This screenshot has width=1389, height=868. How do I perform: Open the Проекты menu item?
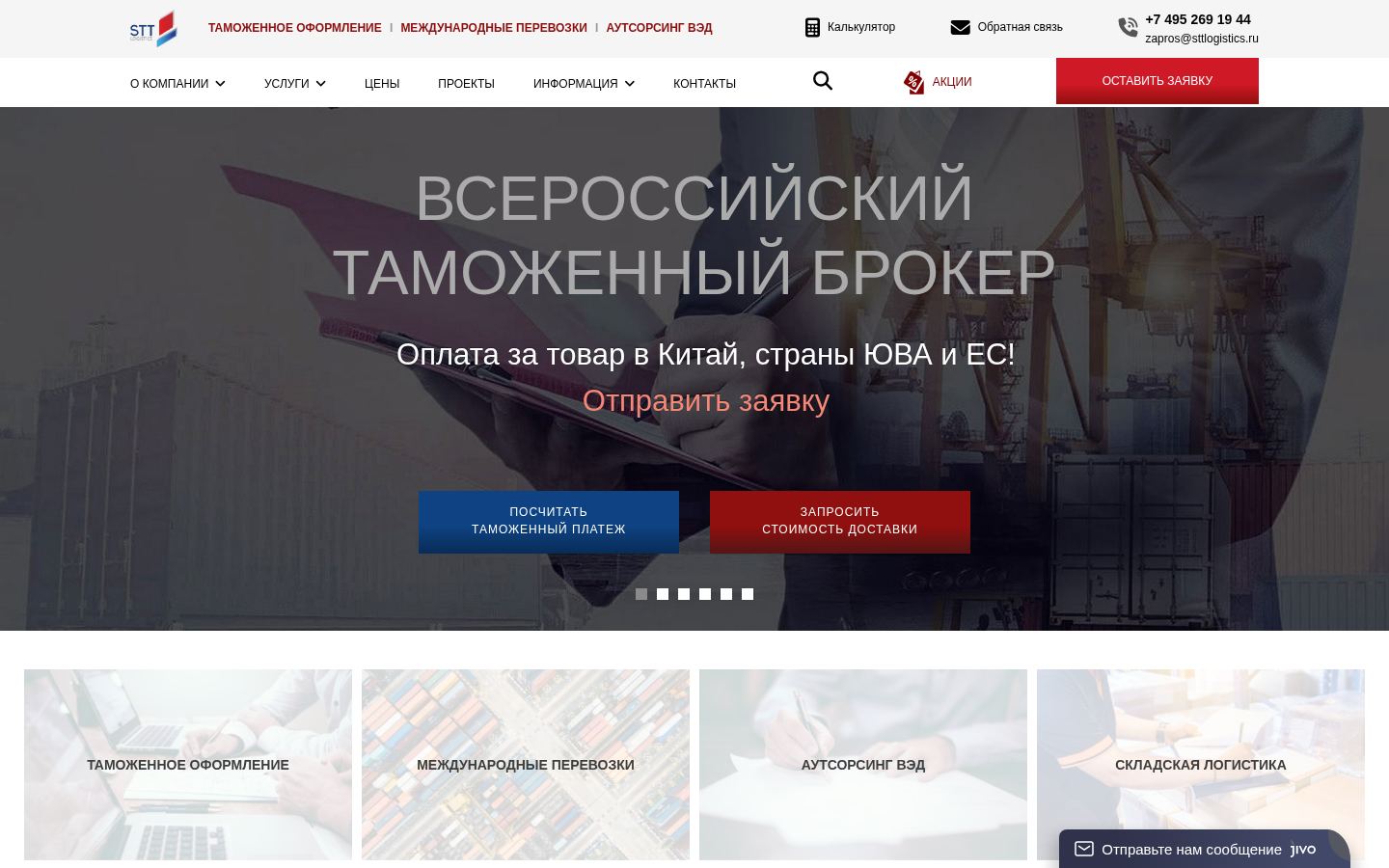466,84
